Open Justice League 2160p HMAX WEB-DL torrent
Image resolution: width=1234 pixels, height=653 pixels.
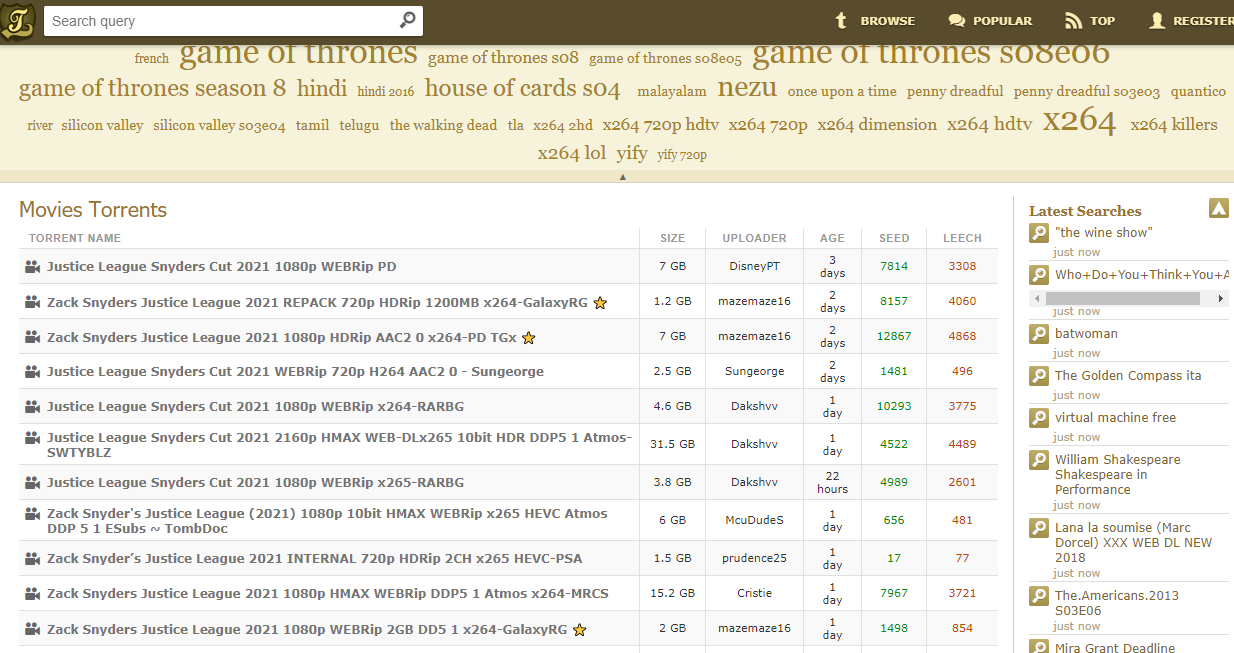coord(339,445)
